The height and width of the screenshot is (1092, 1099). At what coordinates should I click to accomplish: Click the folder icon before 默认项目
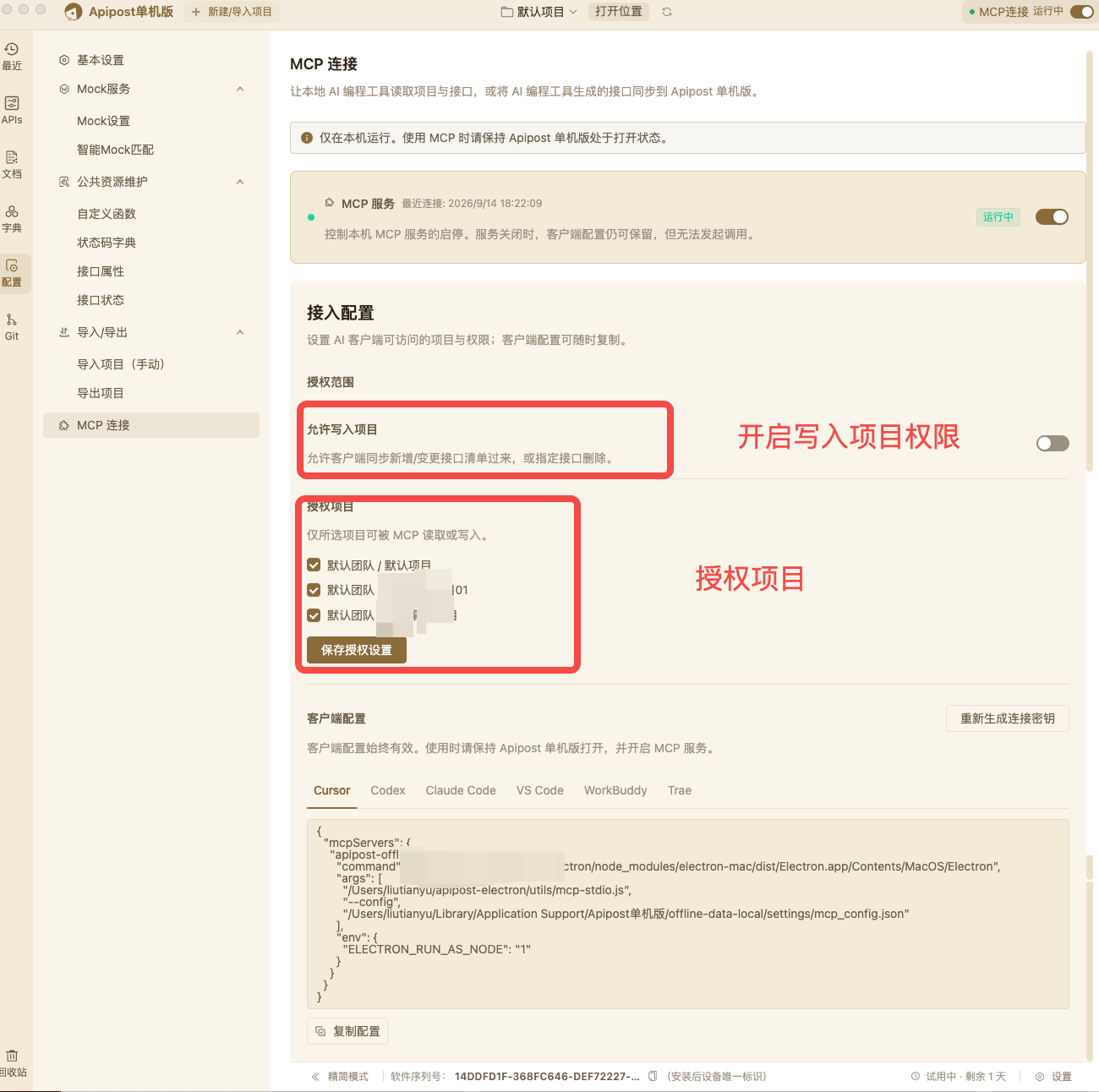pos(507,12)
